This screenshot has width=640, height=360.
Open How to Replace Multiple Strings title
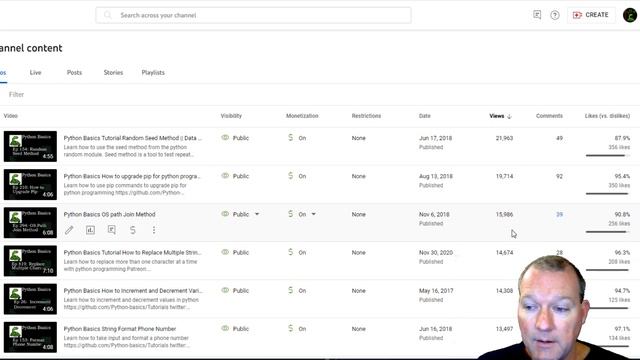click(132, 253)
